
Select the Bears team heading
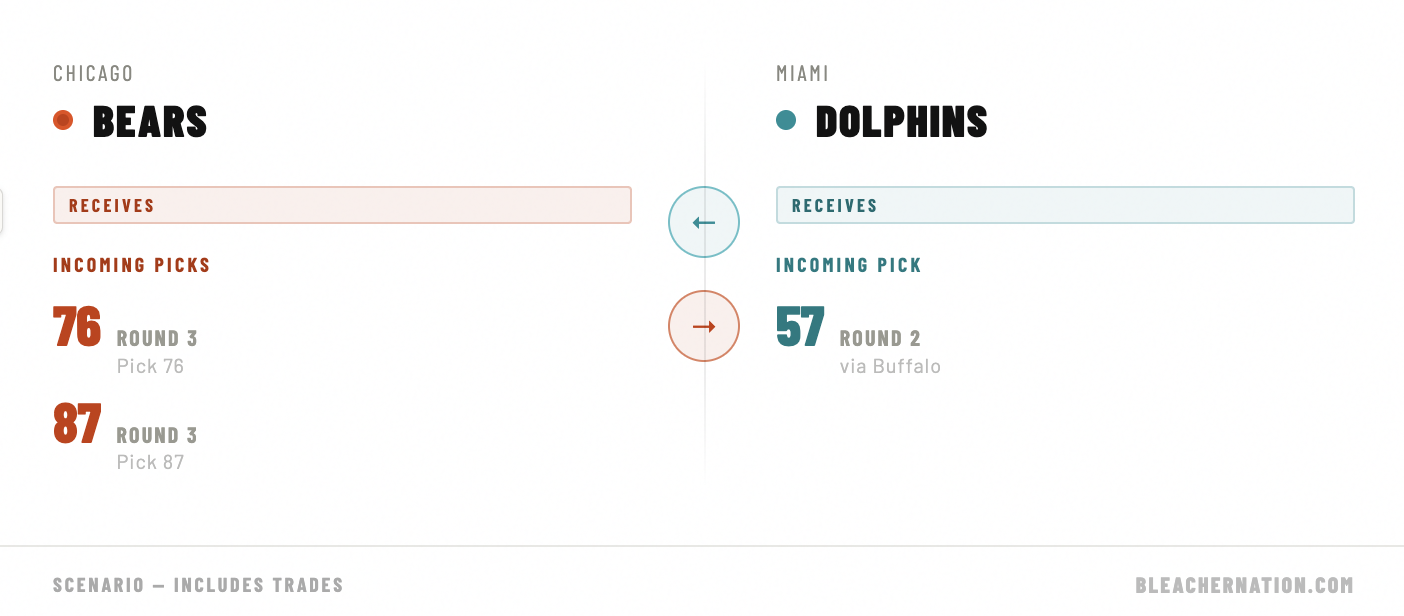[150, 122]
